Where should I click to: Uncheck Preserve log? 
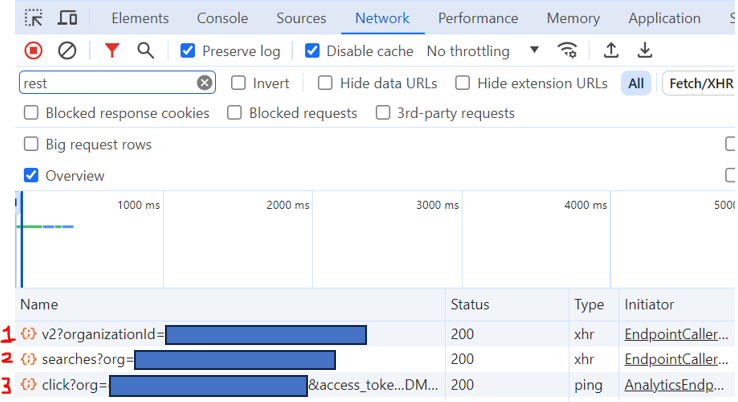[x=188, y=50]
